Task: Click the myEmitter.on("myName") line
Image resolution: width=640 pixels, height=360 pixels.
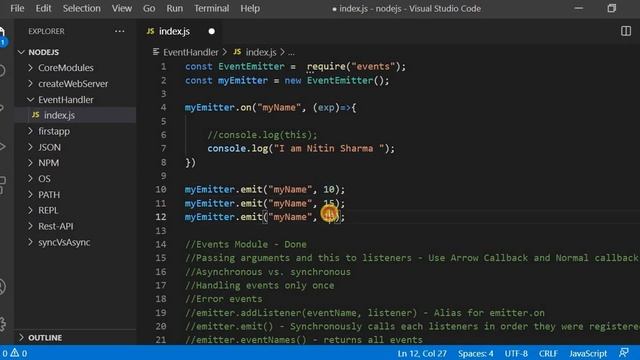Action: (270, 108)
